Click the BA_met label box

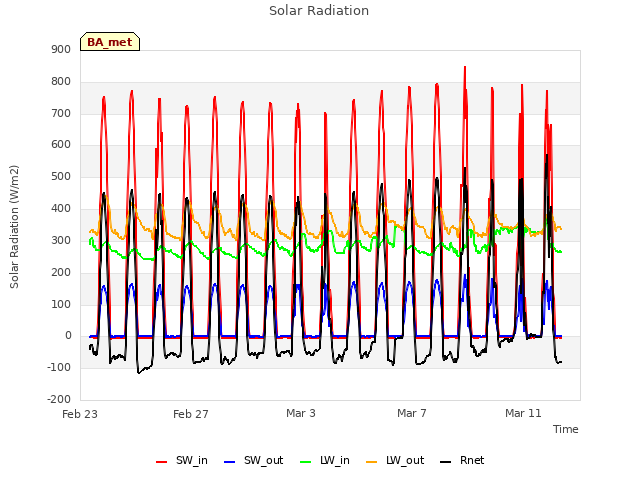pos(110,42)
